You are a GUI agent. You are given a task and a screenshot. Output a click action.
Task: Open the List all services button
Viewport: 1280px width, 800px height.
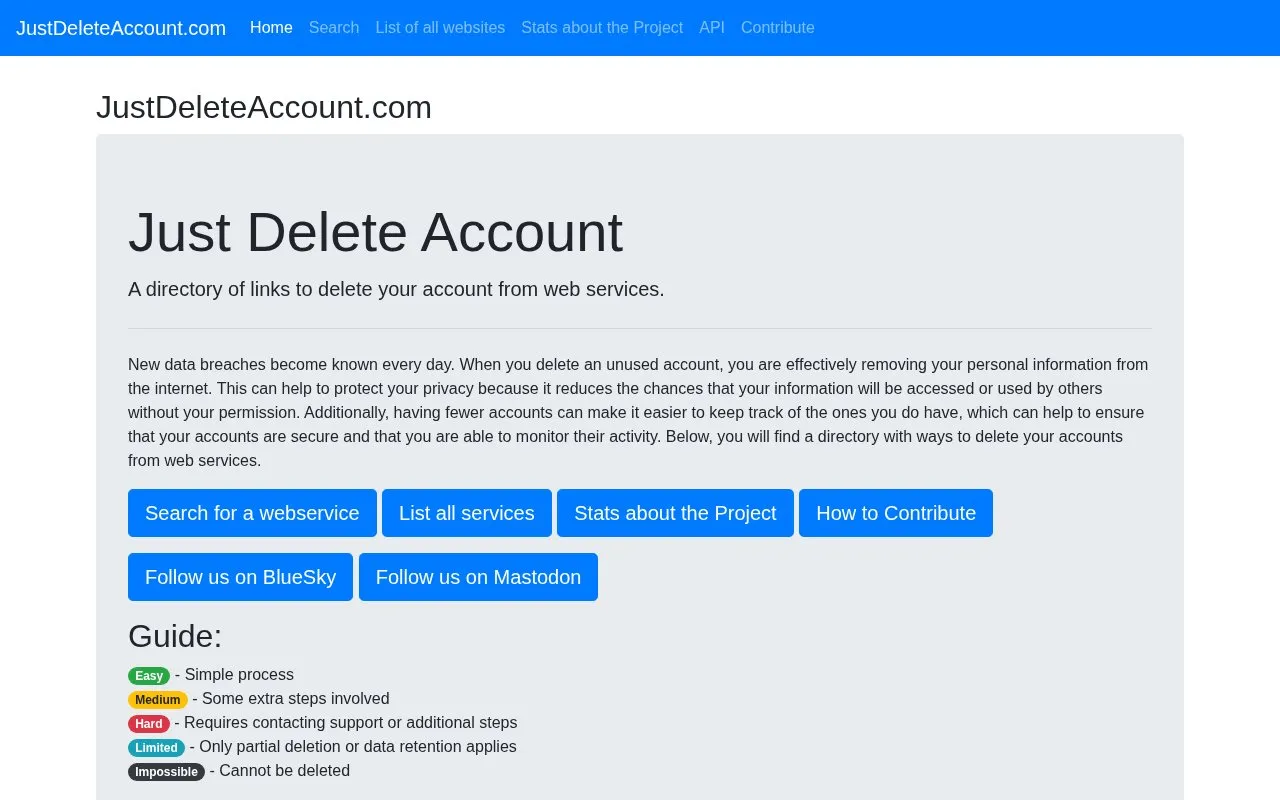(467, 513)
